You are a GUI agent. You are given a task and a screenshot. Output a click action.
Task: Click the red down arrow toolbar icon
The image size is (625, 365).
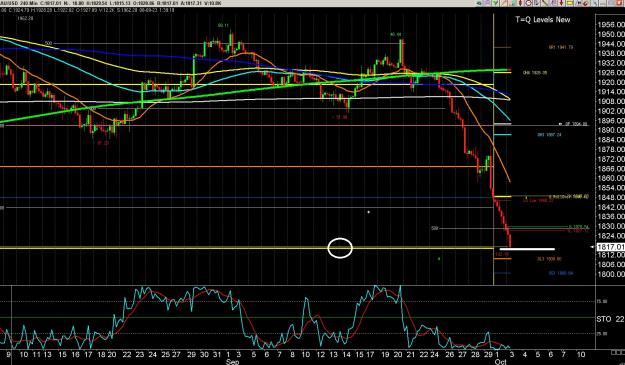point(561,3)
